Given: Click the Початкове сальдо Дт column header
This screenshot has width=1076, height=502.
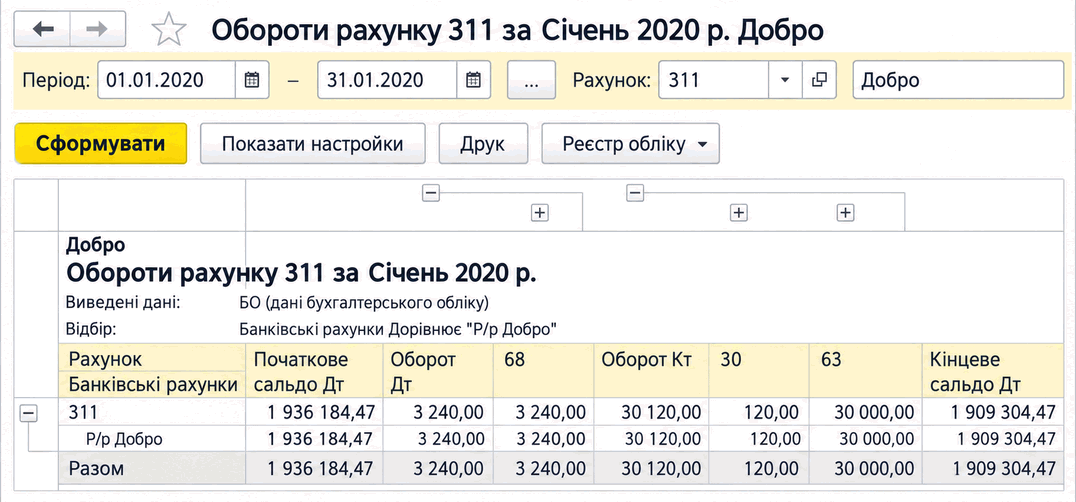Looking at the screenshot, I should [x=314, y=370].
